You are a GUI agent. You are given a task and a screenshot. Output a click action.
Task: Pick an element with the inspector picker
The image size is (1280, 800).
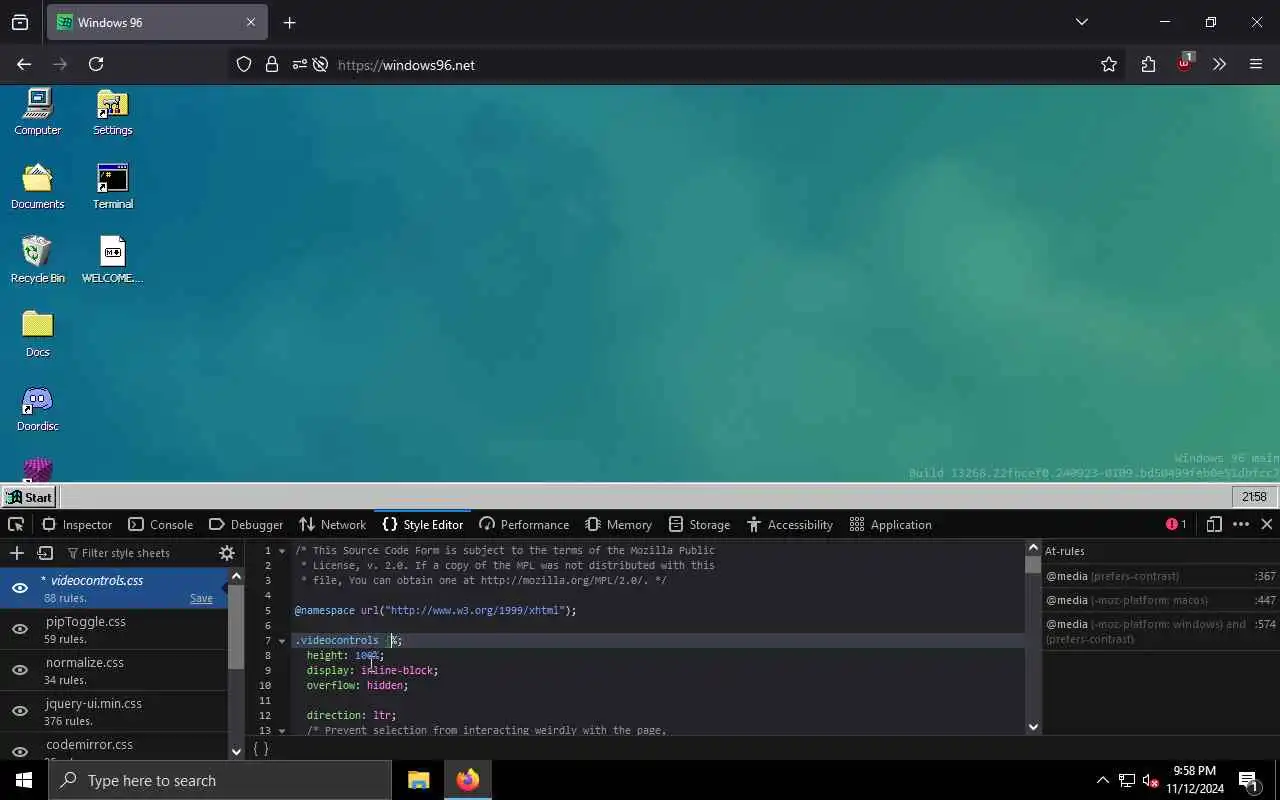16,524
